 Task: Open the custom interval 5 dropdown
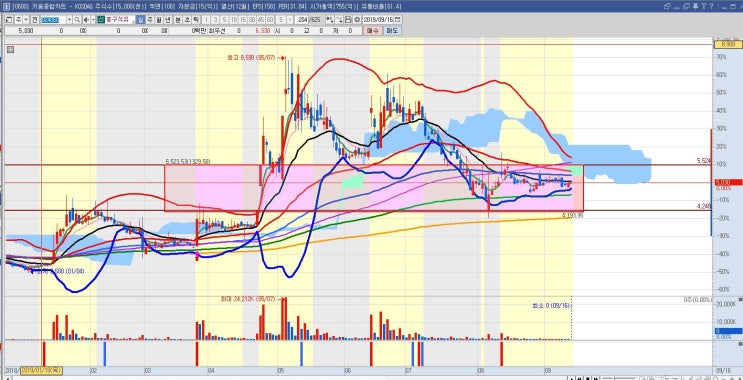[290, 20]
